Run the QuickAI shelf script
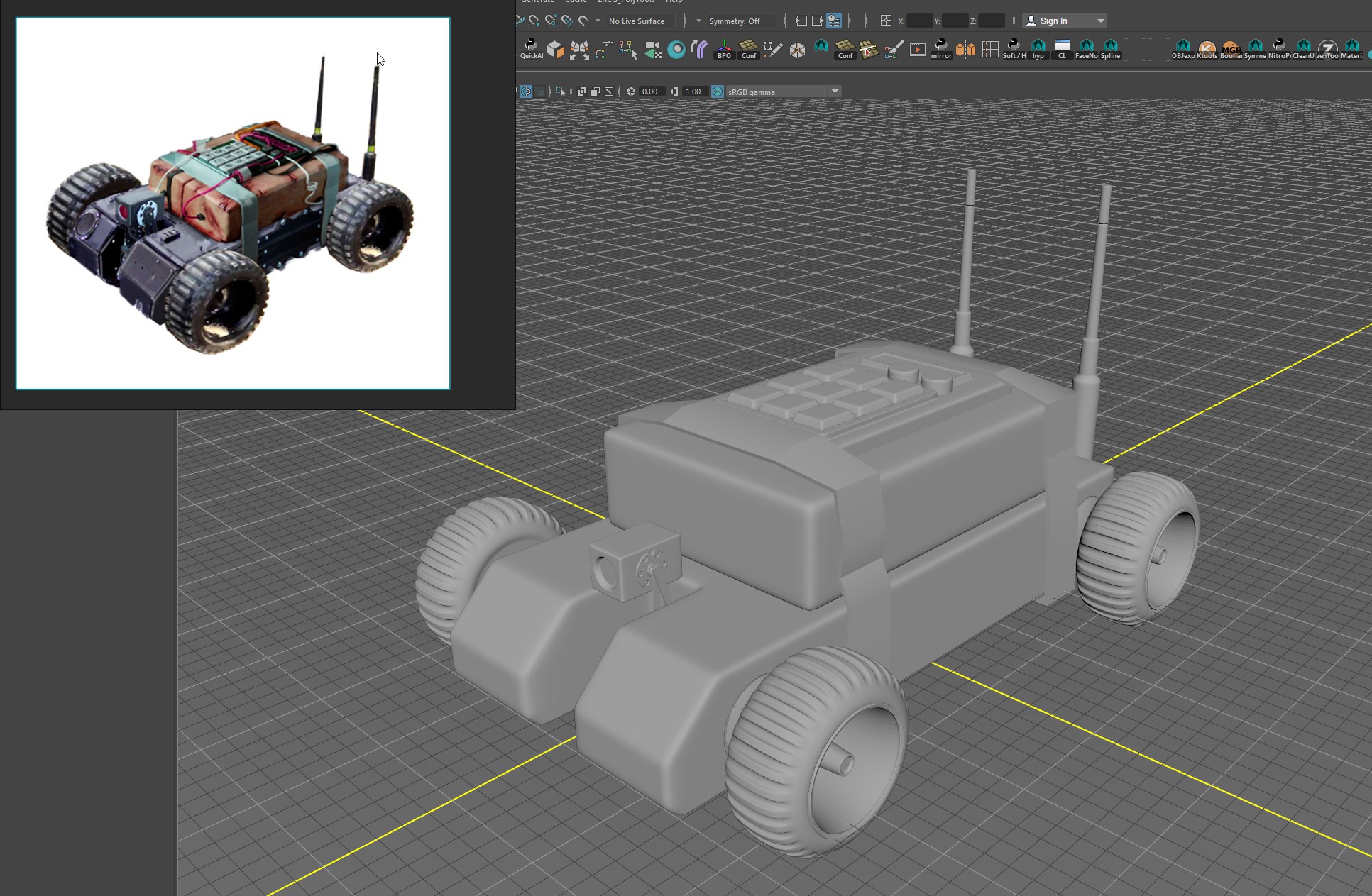The image size is (1372, 896). pos(532,50)
